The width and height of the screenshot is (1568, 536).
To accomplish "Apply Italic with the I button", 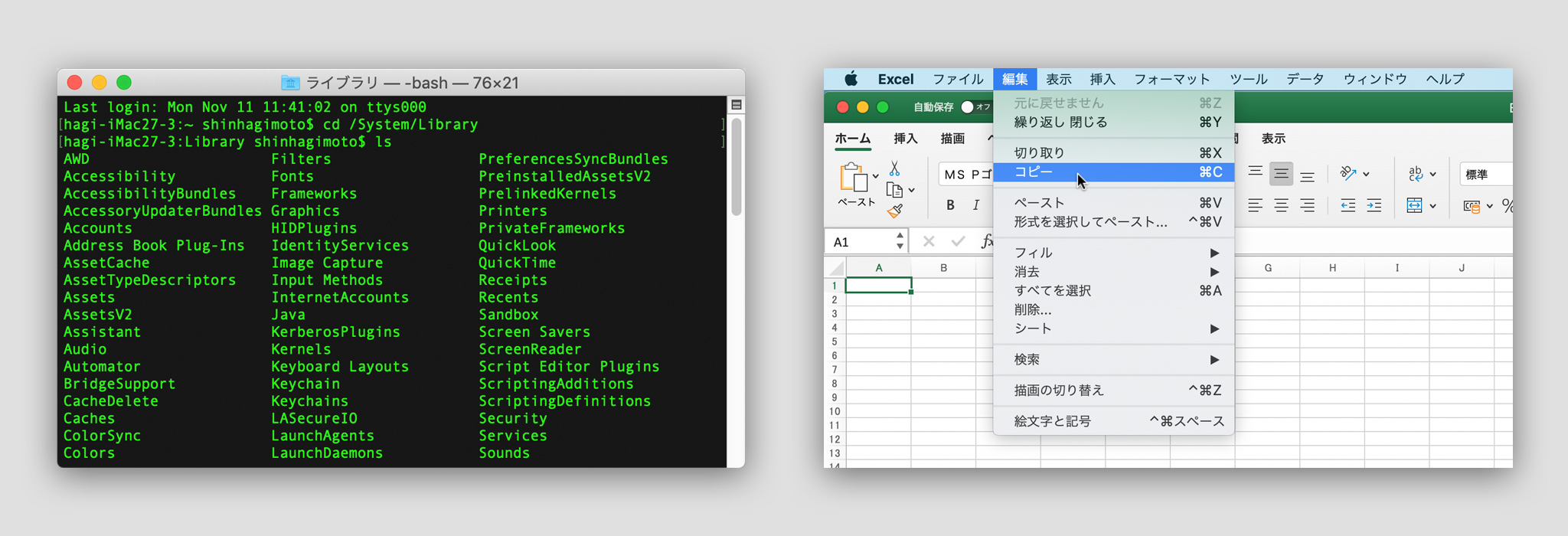I will [976, 205].
